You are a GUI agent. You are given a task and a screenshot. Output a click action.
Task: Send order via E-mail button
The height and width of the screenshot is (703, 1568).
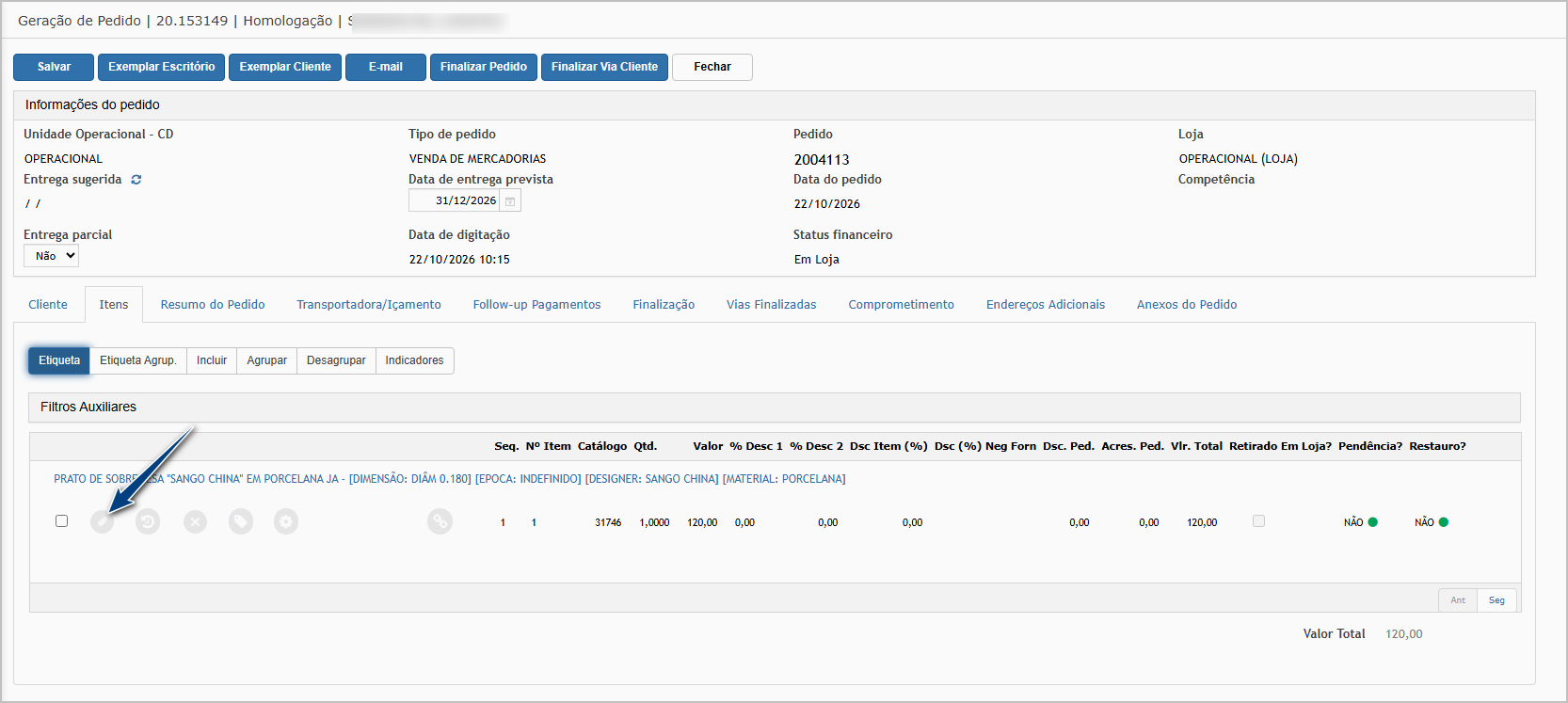pos(386,67)
